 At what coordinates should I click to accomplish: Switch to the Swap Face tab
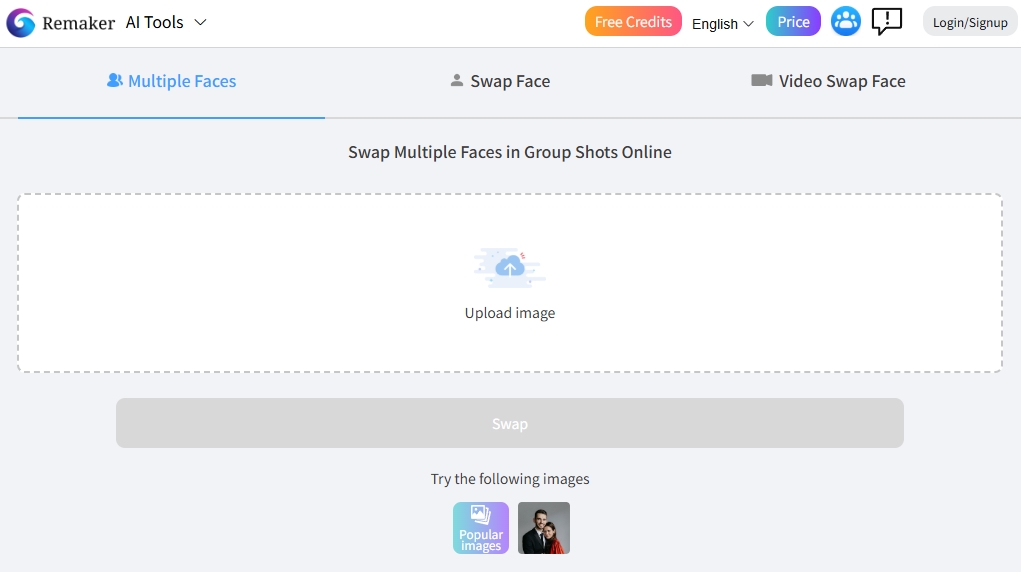point(500,81)
